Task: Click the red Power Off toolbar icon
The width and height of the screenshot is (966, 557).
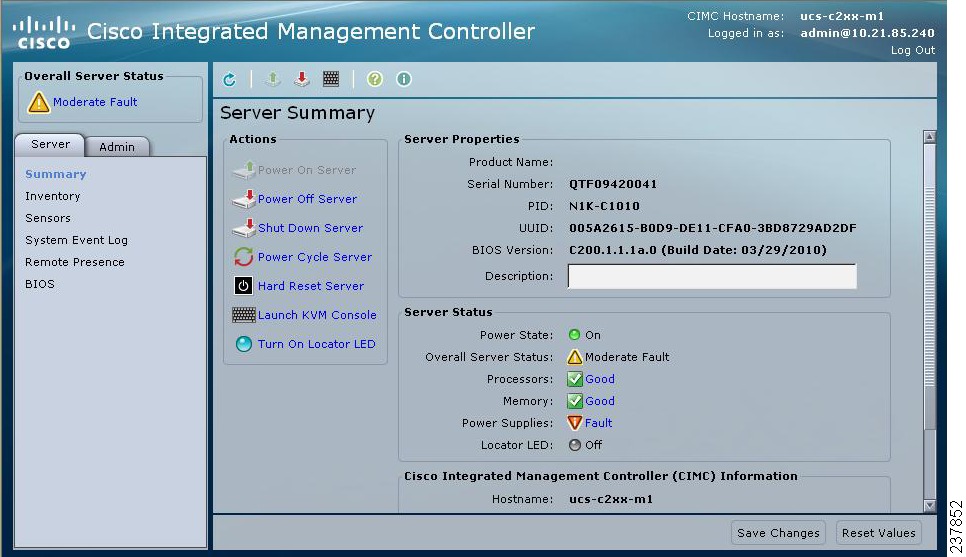Action: 301,79
